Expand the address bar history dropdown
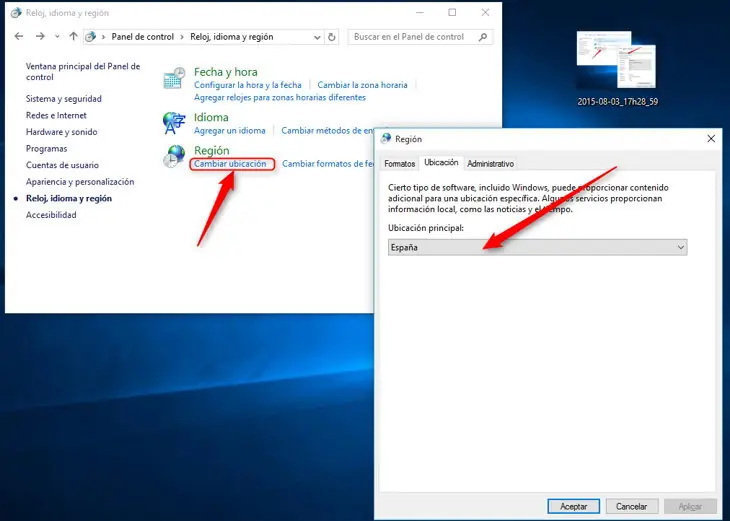 pyautogui.click(x=317, y=37)
